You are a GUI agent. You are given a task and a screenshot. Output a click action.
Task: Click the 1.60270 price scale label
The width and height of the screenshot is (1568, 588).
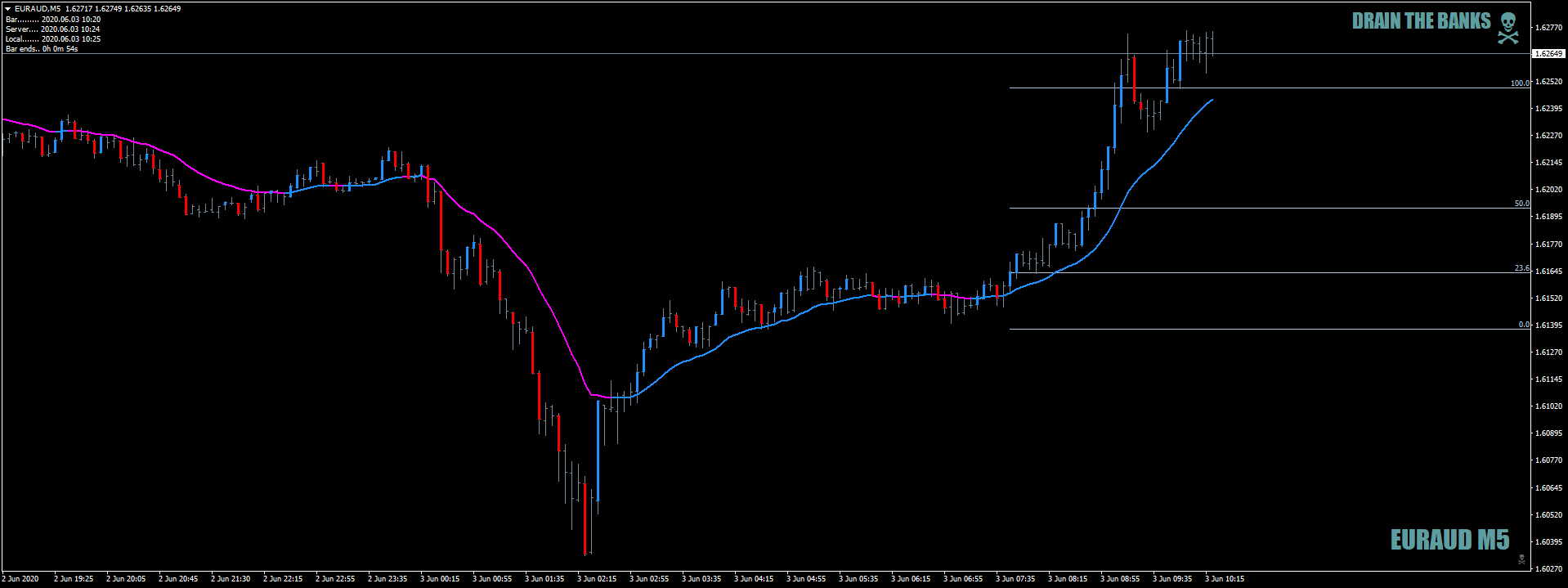click(1548, 569)
